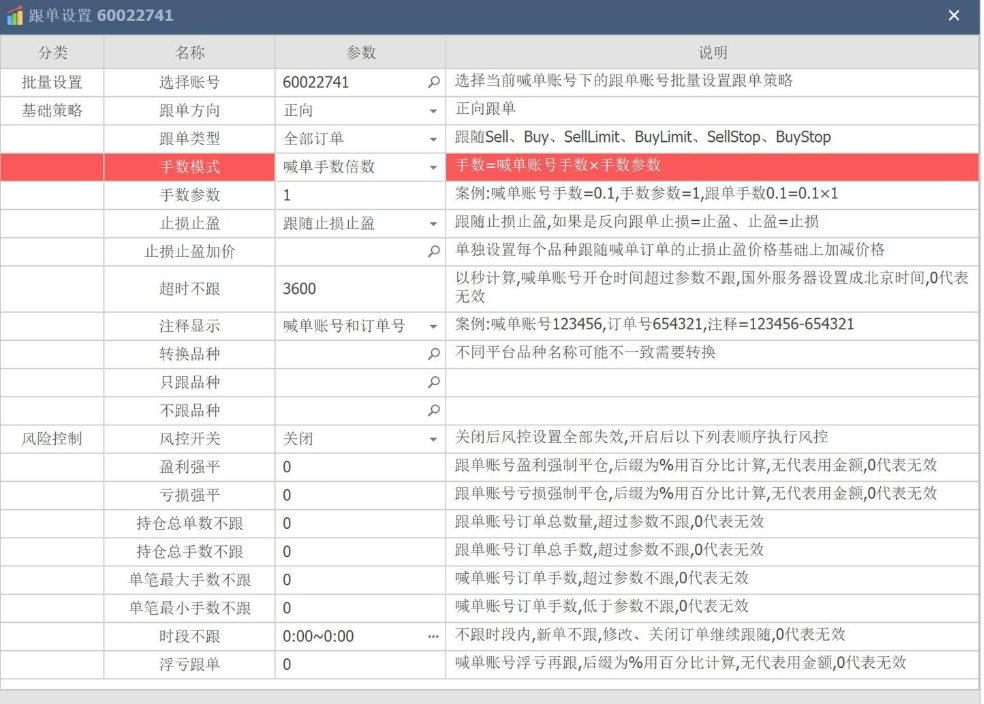Expand the 跟单方向 dropdown arrow

point(433,111)
